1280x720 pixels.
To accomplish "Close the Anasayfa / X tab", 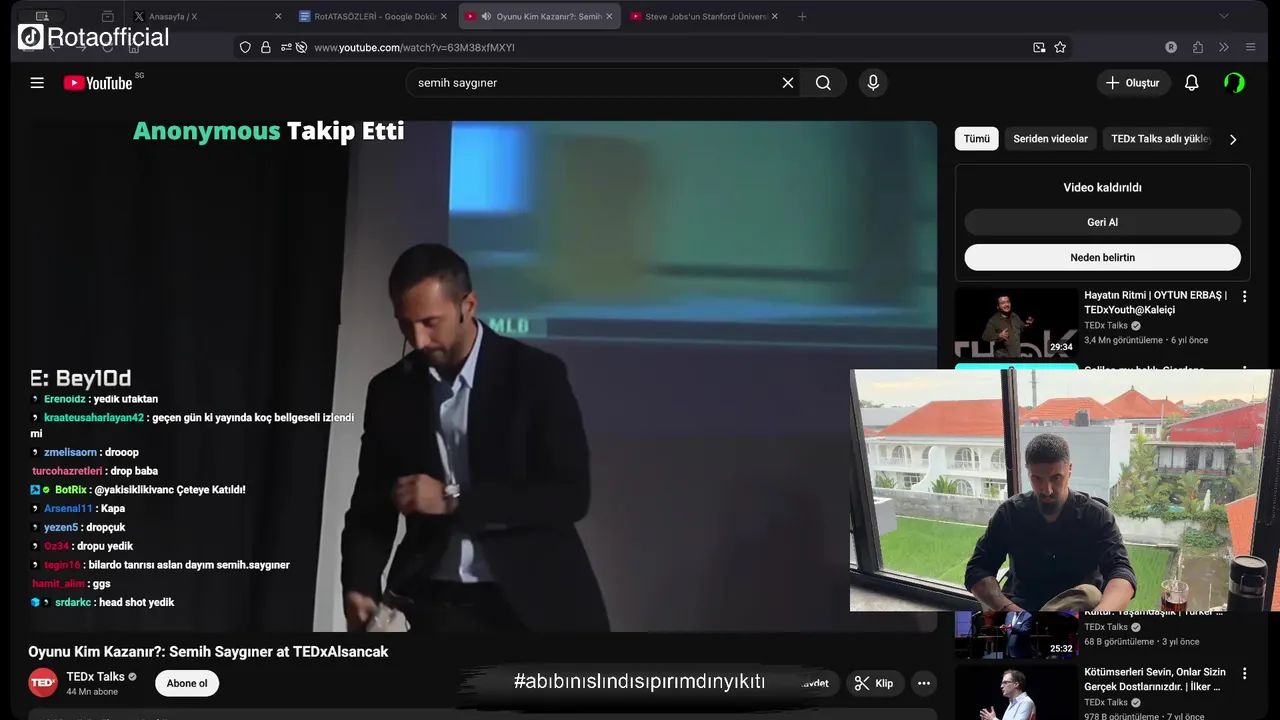I will click(x=278, y=16).
